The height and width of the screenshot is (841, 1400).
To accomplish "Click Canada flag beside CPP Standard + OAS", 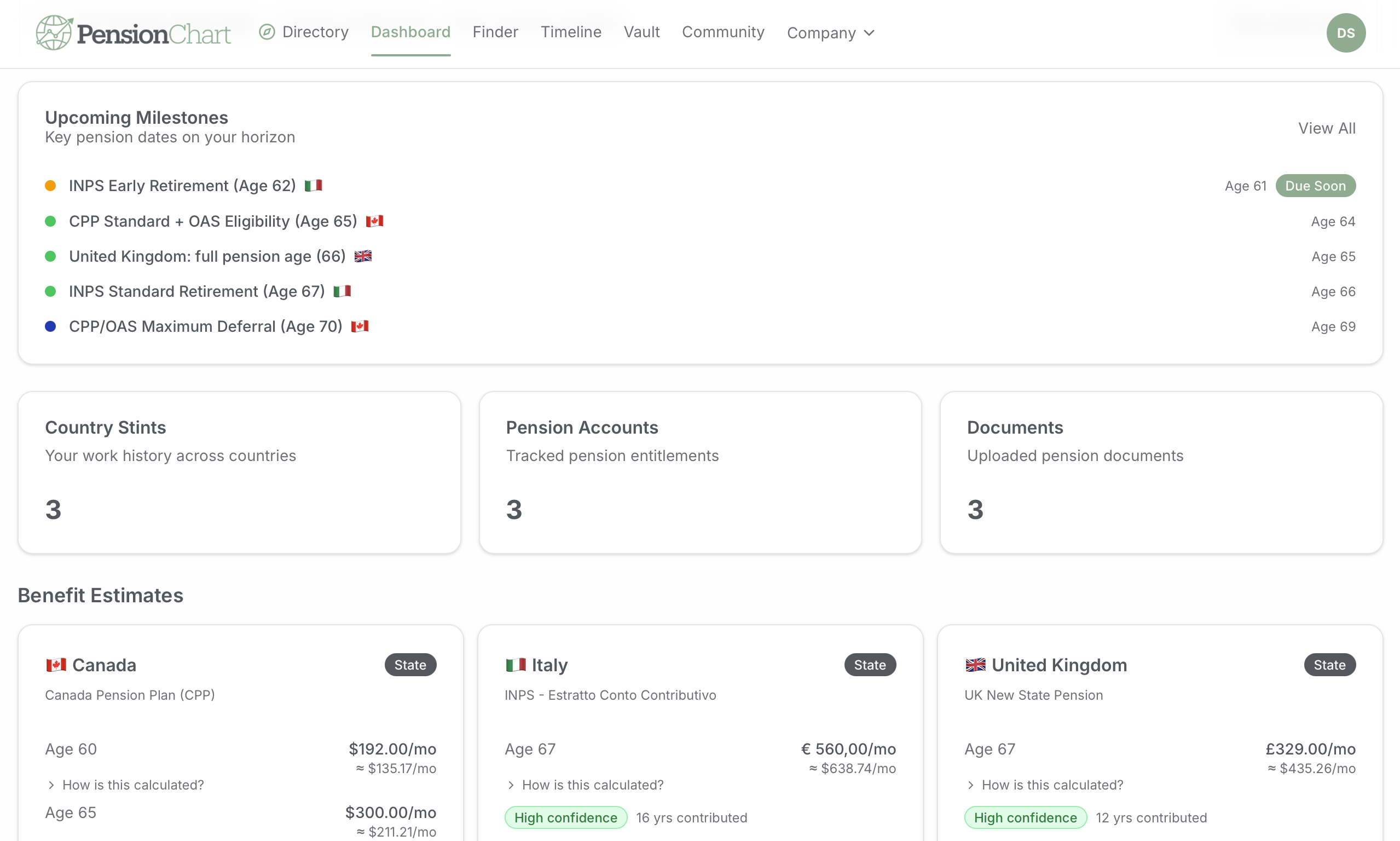I will tap(374, 221).
